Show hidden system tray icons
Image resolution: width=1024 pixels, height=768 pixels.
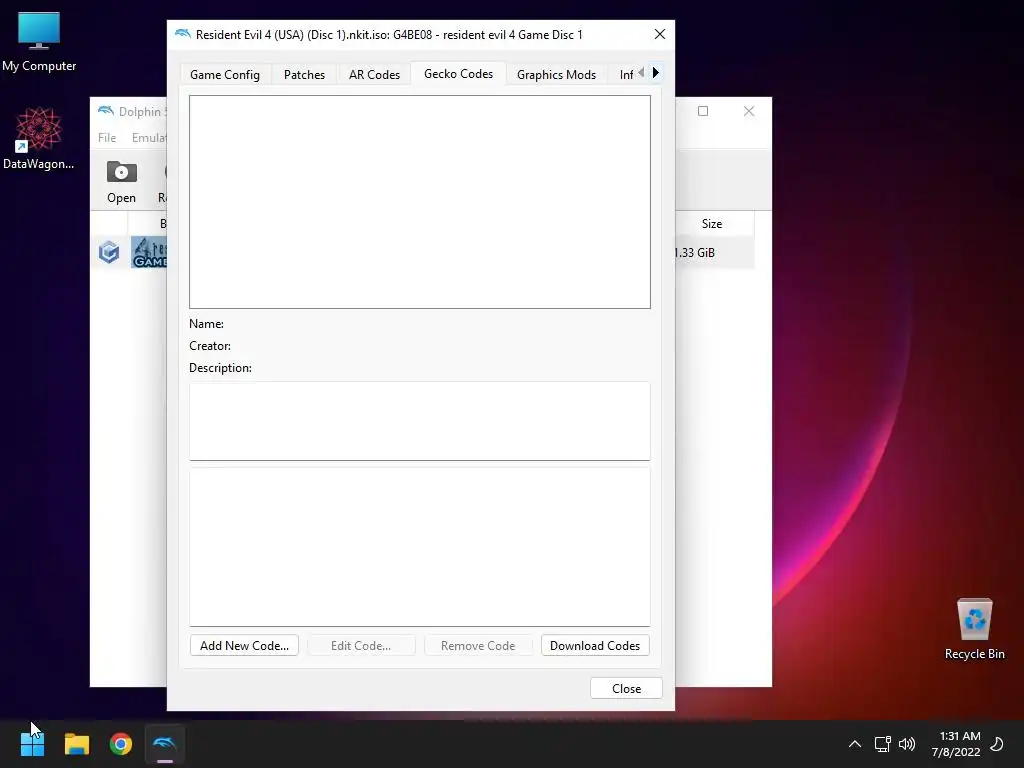coord(854,744)
